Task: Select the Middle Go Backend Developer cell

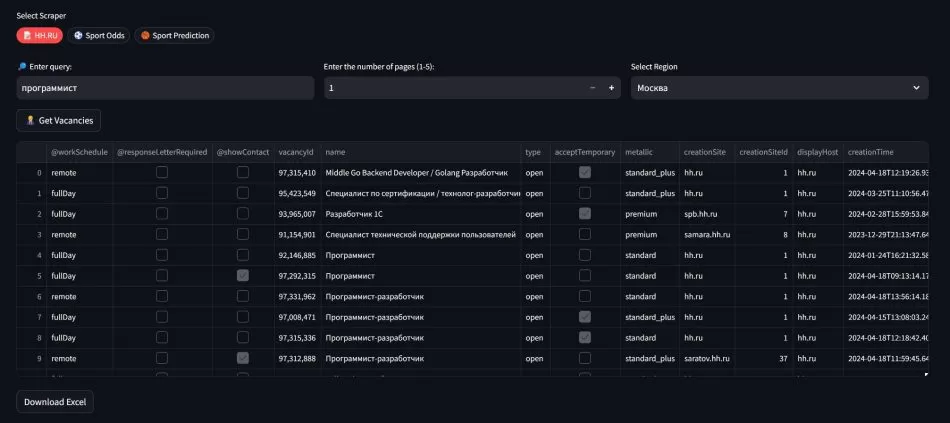Action: [420, 173]
